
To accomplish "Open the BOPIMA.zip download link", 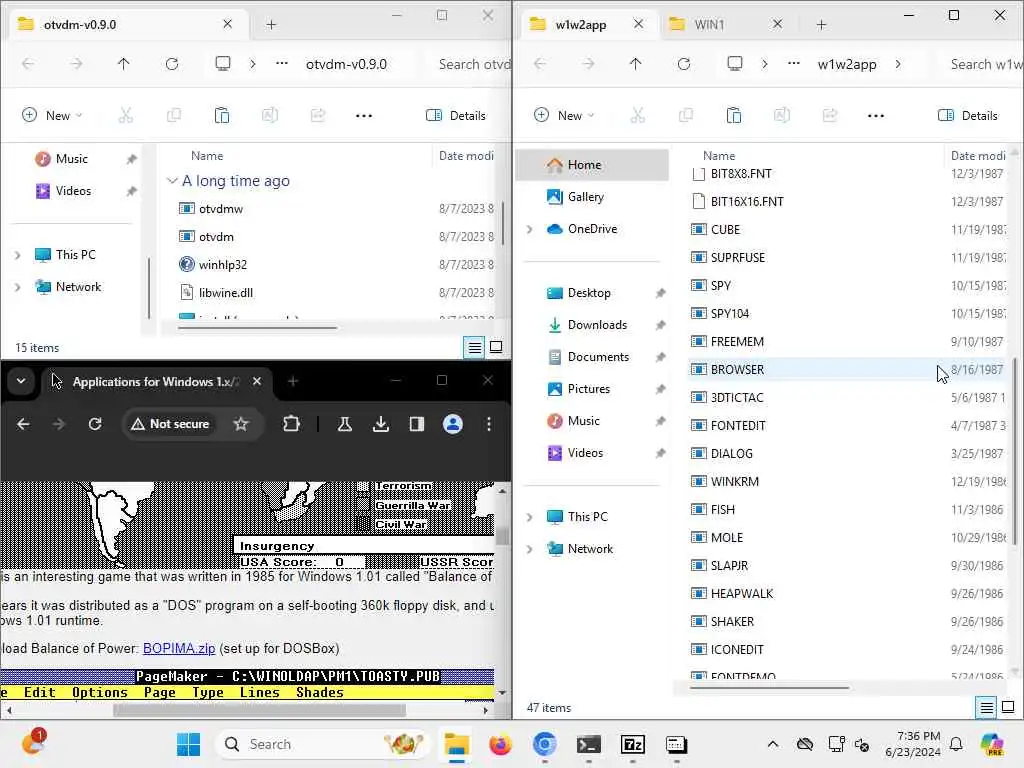I will (x=179, y=648).
